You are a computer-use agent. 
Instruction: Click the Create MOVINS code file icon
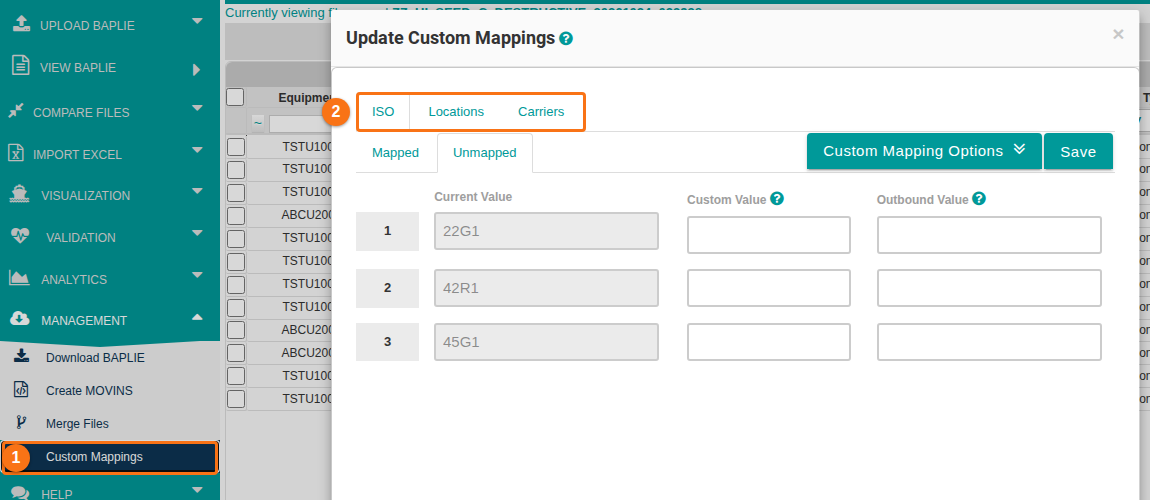(x=21, y=389)
